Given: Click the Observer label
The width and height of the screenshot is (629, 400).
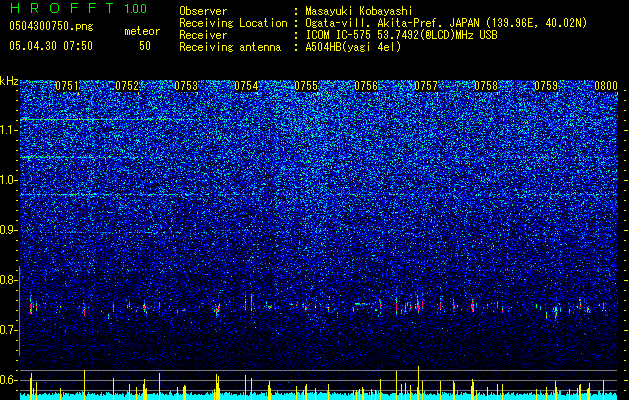Looking at the screenshot, I should click(x=203, y=11).
